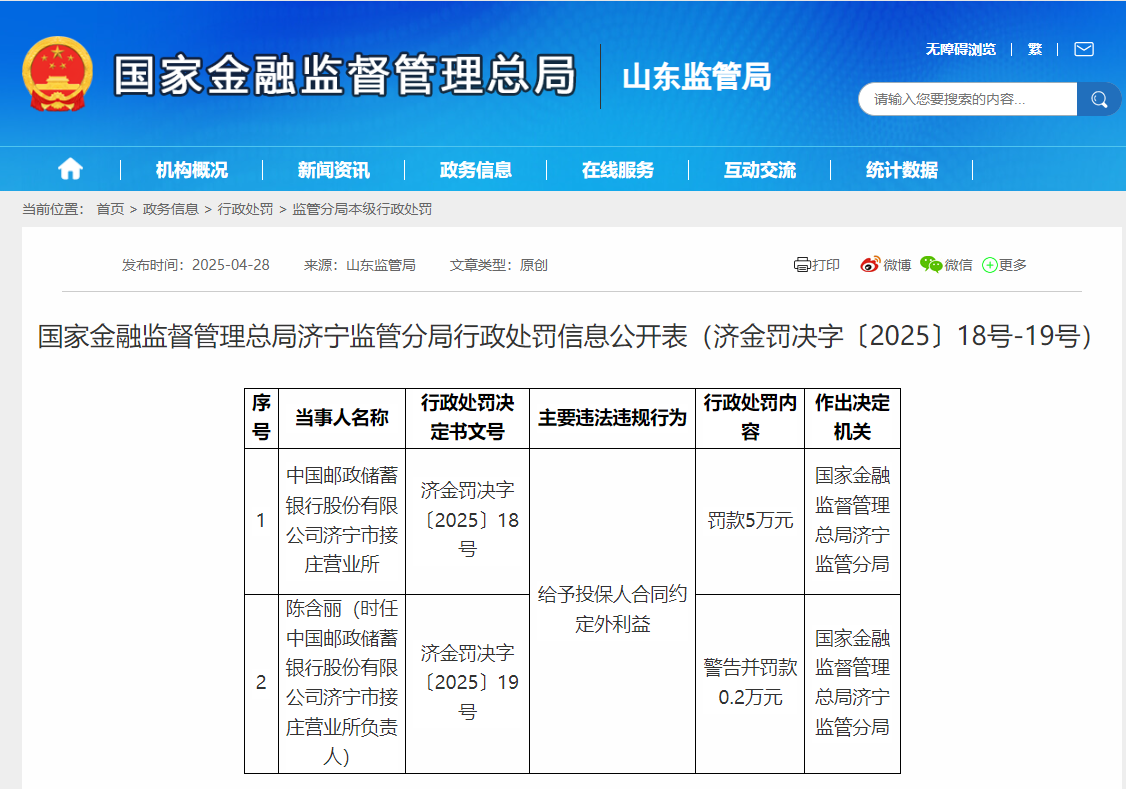
Task: Click the 山东监管局 heading
Action: click(x=697, y=76)
